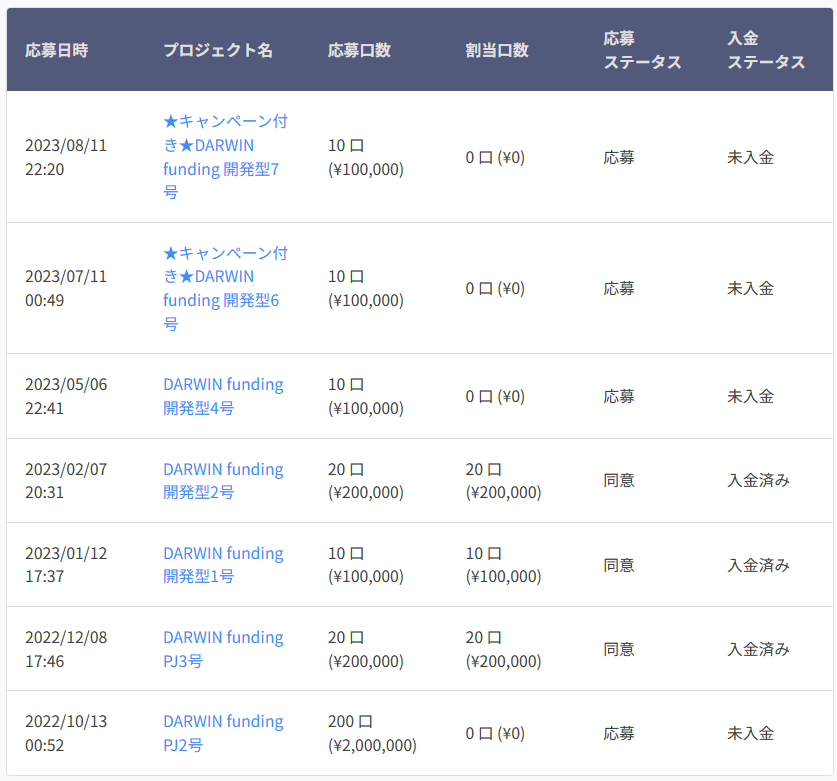The height and width of the screenshot is (781, 837).
Task: Select the date 2023/01/12 17:37
Action: (x=66, y=565)
